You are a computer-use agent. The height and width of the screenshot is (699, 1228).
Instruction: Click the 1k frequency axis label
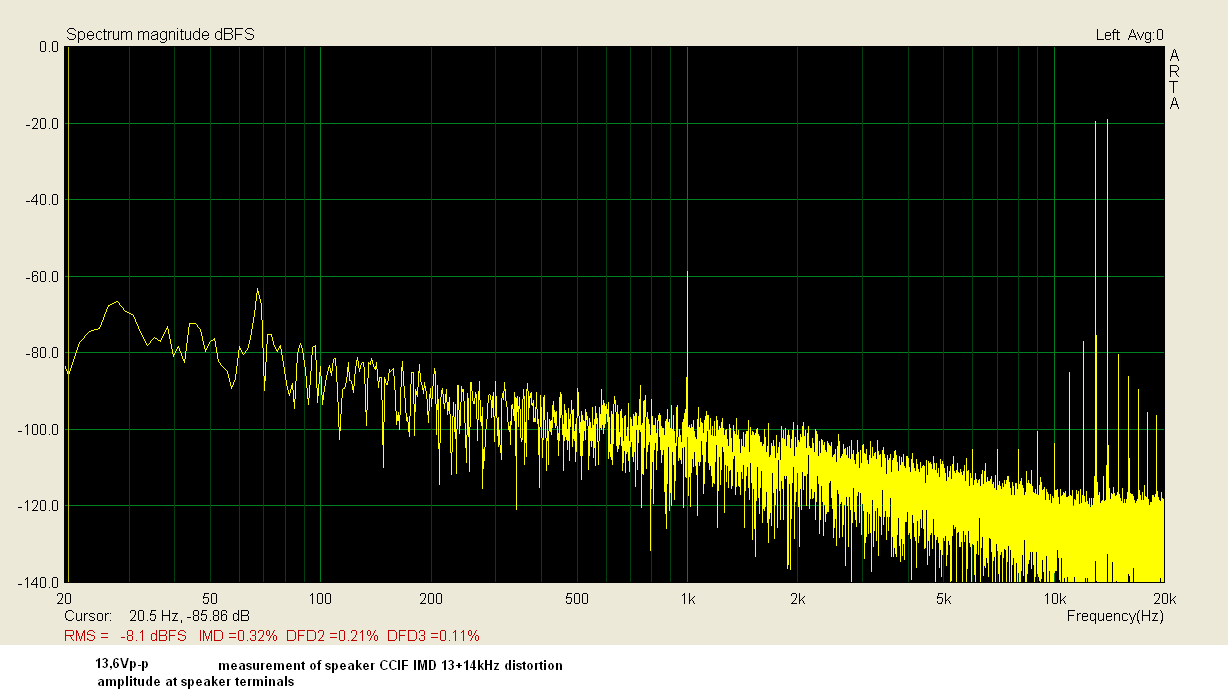[x=687, y=598]
